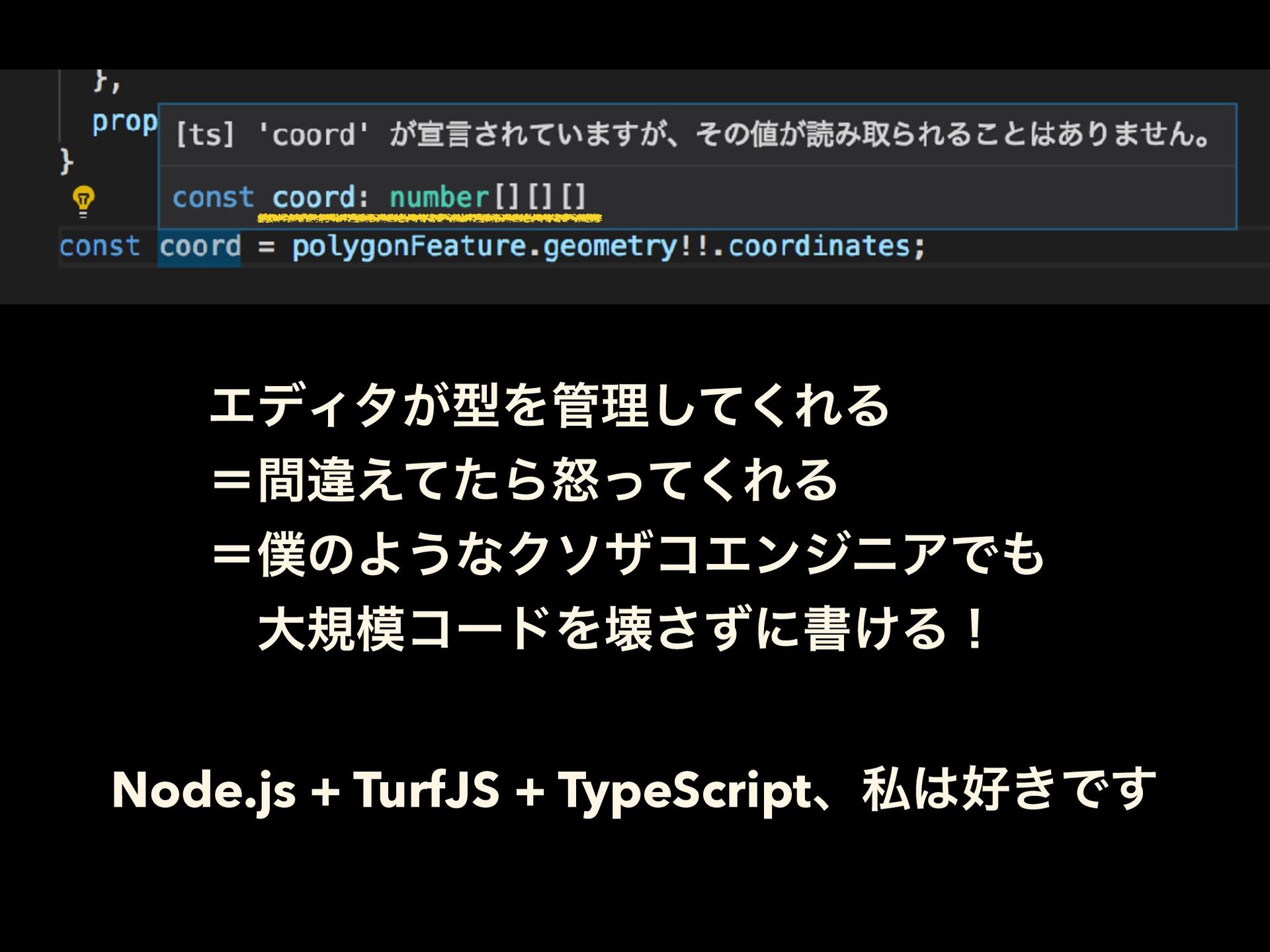Screen dimensions: 1270x952
Task: Click 'coord:' label inside the hover tooltip
Action: 319,197
